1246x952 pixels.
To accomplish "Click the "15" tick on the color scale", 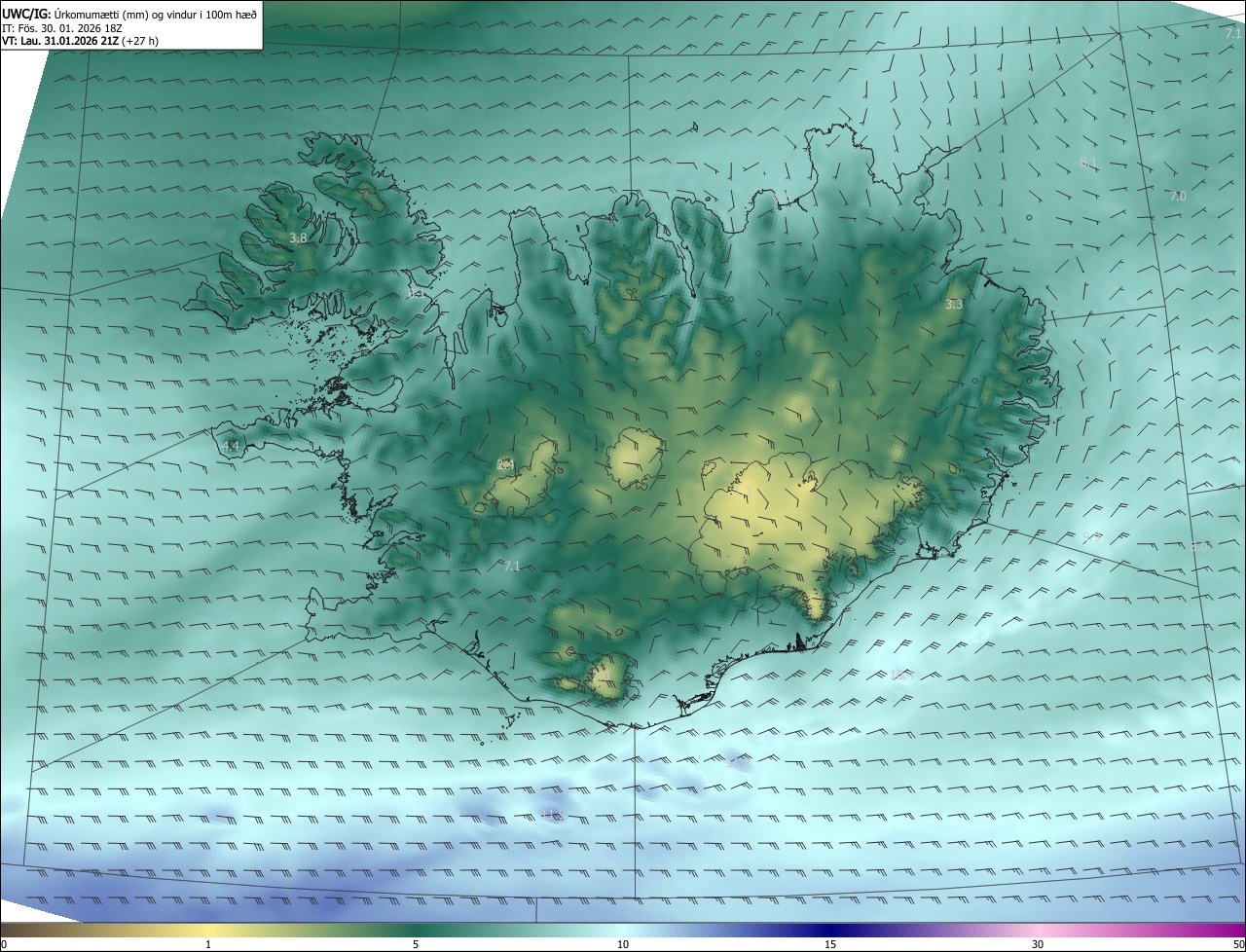I will coord(830,944).
